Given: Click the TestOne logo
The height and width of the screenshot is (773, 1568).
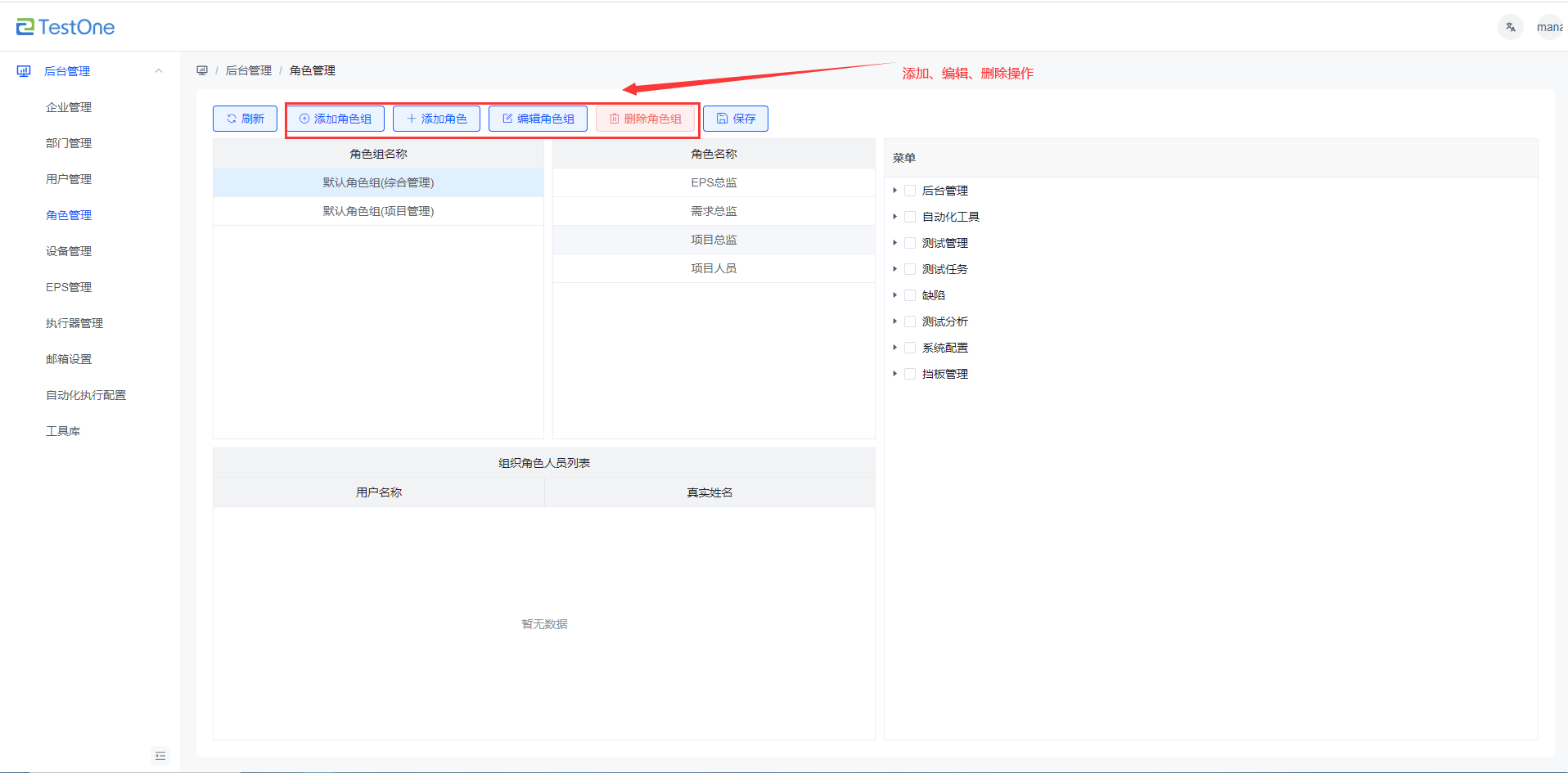Looking at the screenshot, I should (x=65, y=27).
